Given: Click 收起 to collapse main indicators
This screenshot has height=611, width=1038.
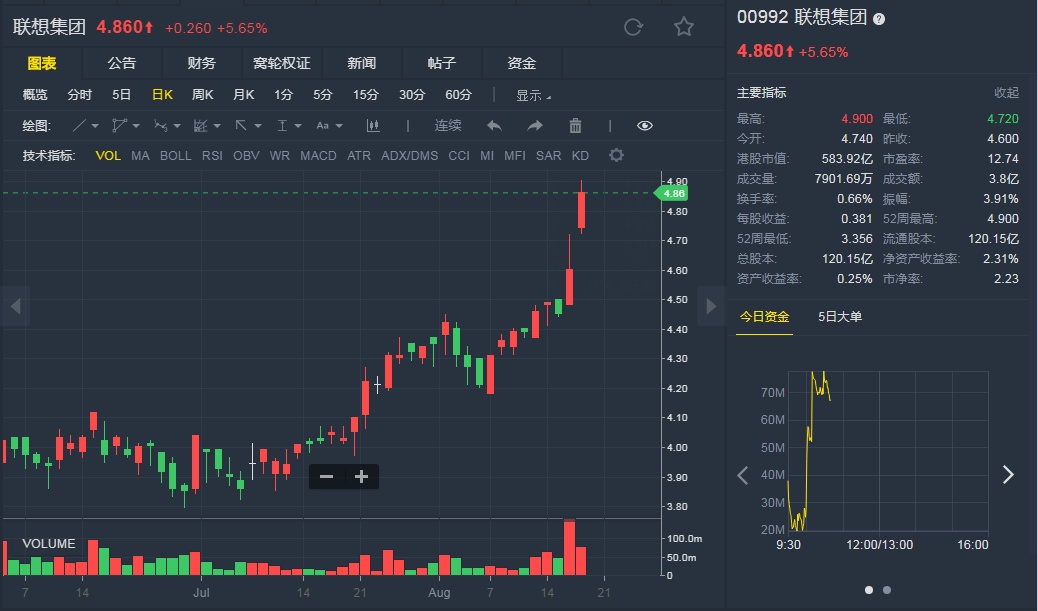Looking at the screenshot, I should pyautogui.click(x=1006, y=93).
